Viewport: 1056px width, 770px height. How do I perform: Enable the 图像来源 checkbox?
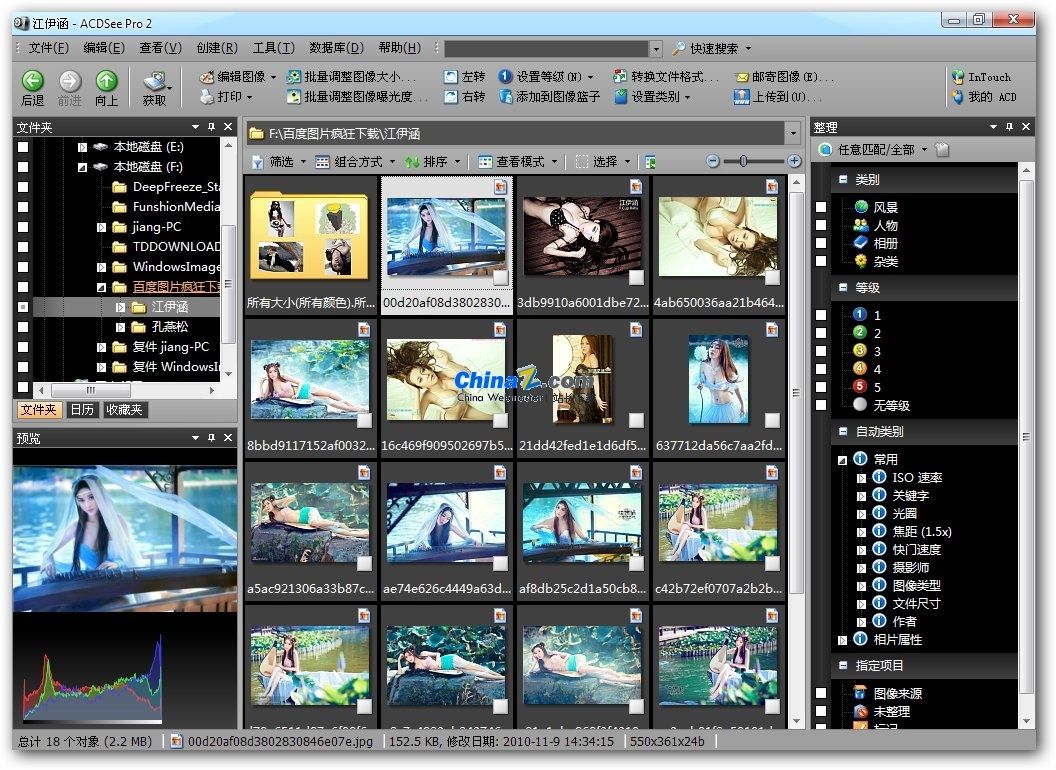pyautogui.click(x=821, y=693)
